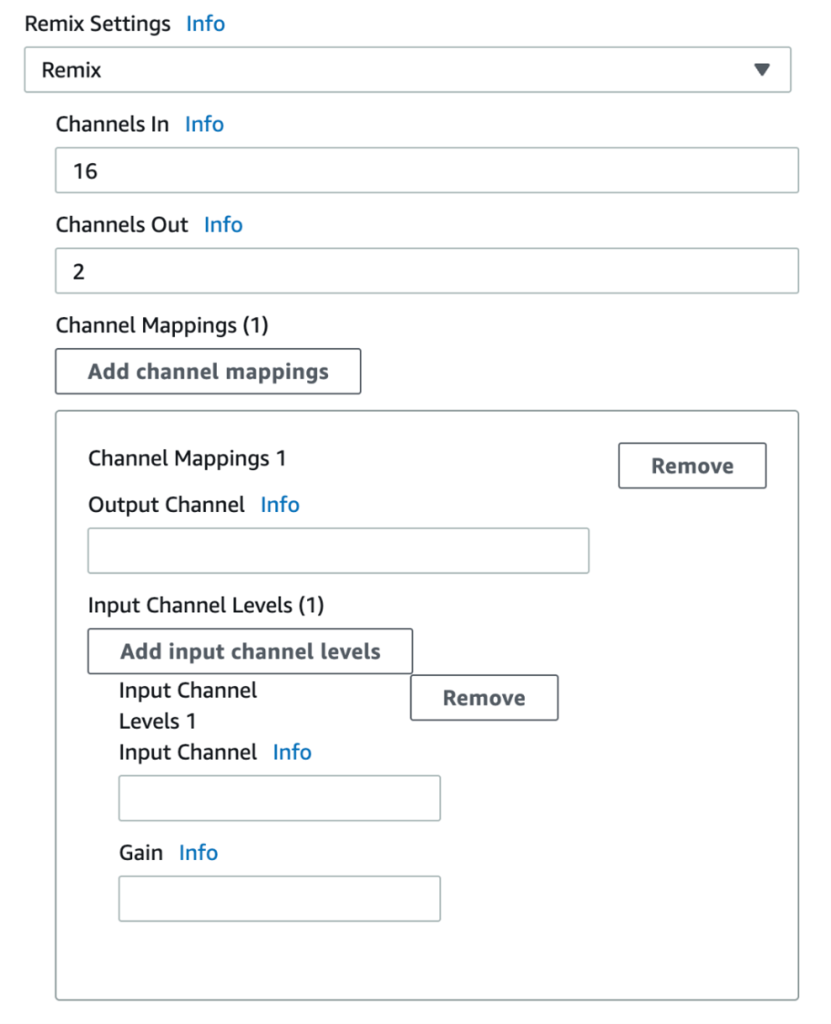Screen dimensions: 831x1024
Task: Open the Info link next to Output Channel
Action: [x=280, y=505]
